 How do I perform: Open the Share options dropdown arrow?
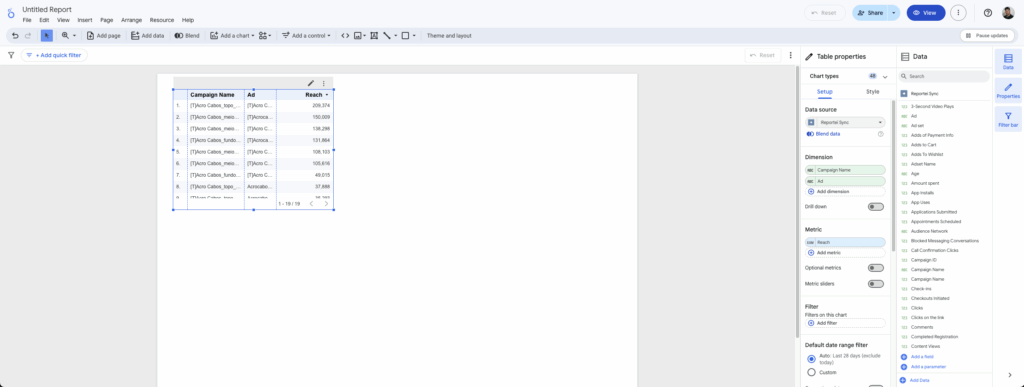point(894,12)
